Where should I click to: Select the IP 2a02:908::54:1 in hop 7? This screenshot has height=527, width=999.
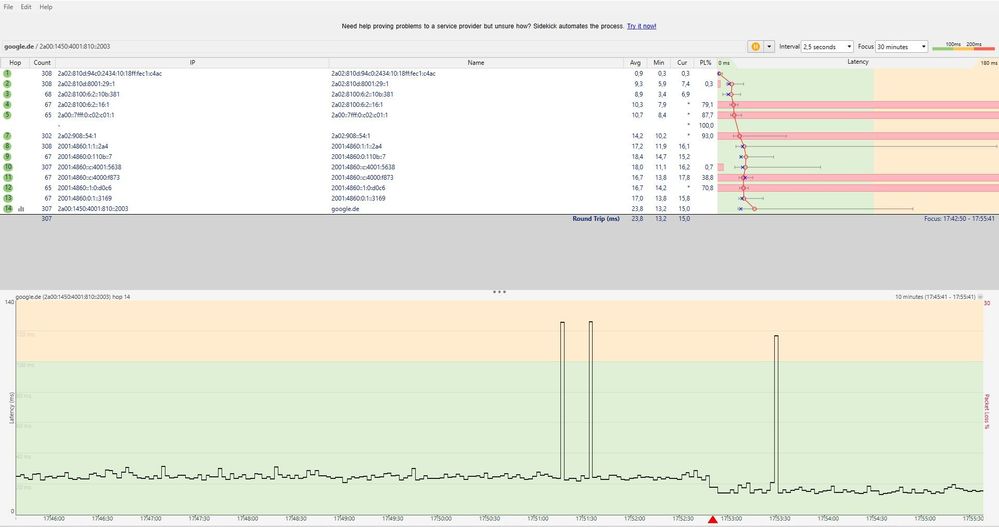(77, 136)
